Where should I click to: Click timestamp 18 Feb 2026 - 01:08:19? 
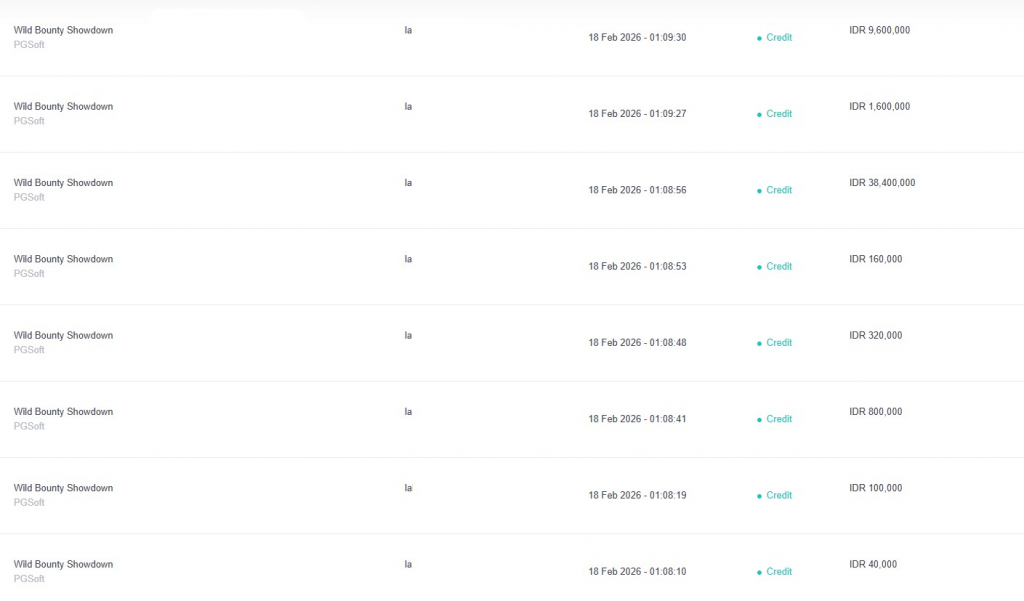point(637,496)
